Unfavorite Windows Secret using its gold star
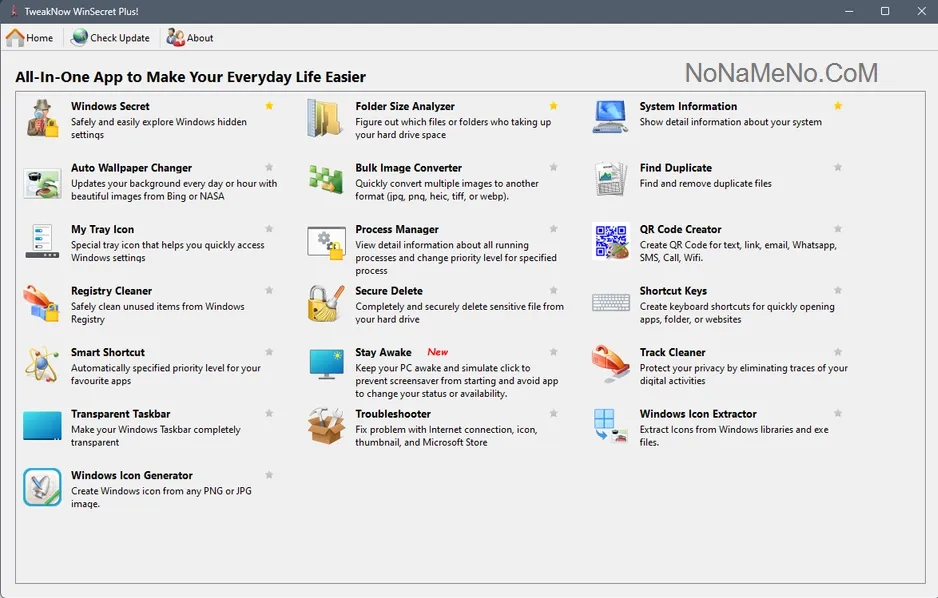 [269, 105]
